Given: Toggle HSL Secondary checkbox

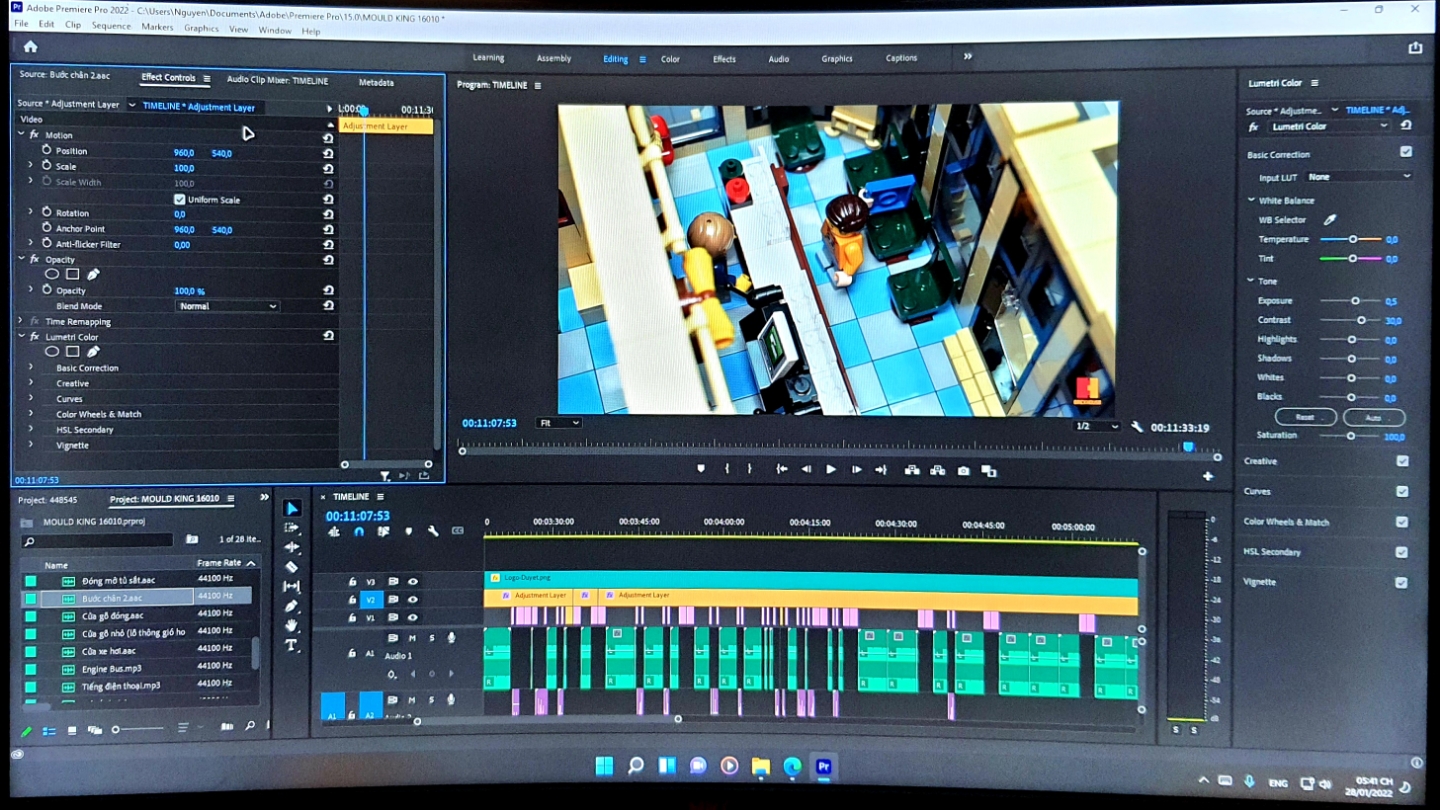Looking at the screenshot, I should click(x=1402, y=552).
